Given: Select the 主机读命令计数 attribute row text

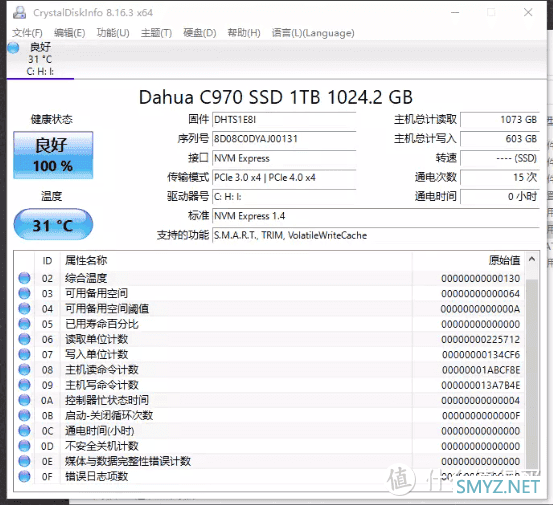Looking at the screenshot, I should click(102, 370).
